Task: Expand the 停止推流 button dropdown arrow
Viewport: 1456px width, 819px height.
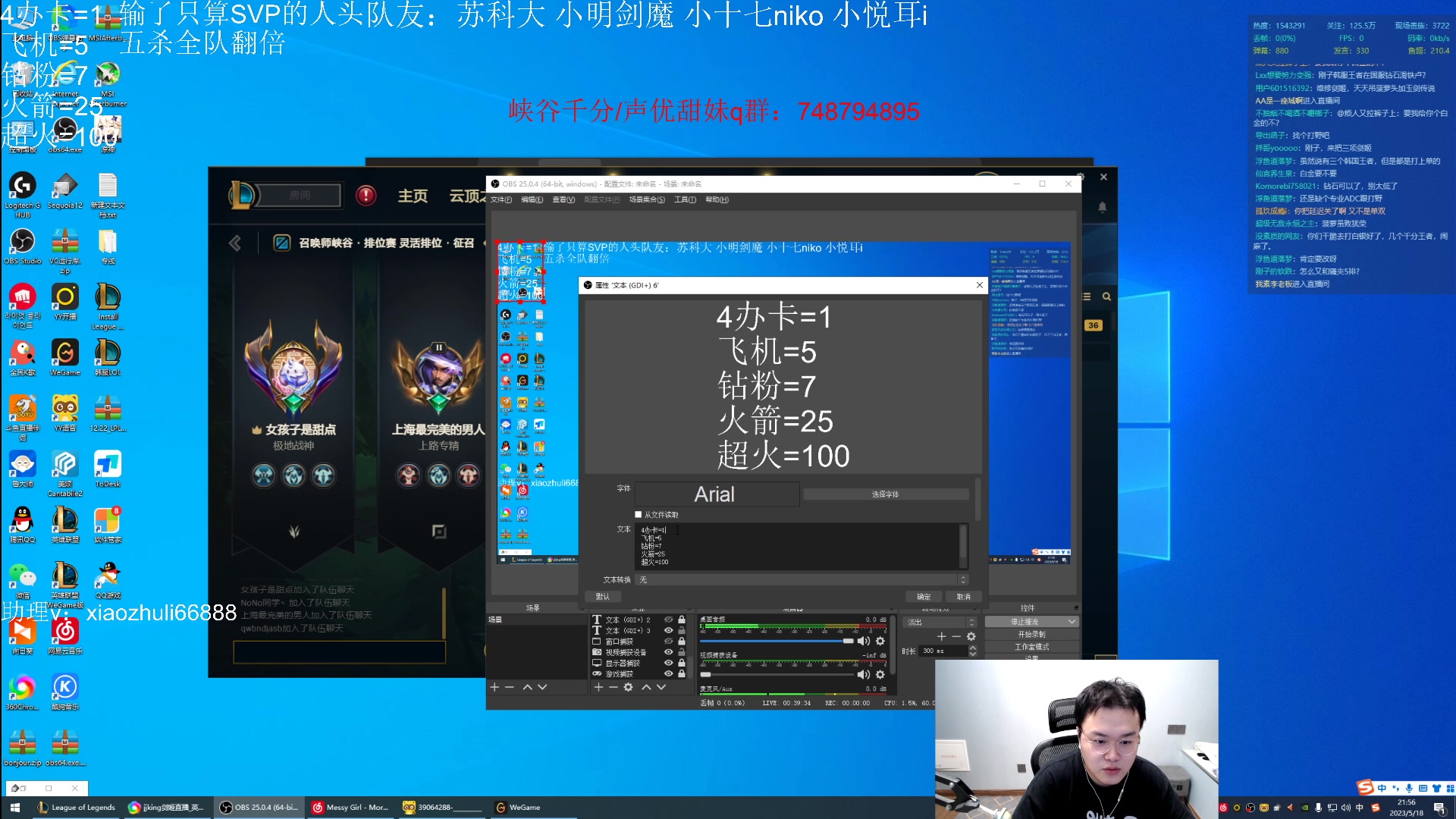Action: click(1072, 622)
